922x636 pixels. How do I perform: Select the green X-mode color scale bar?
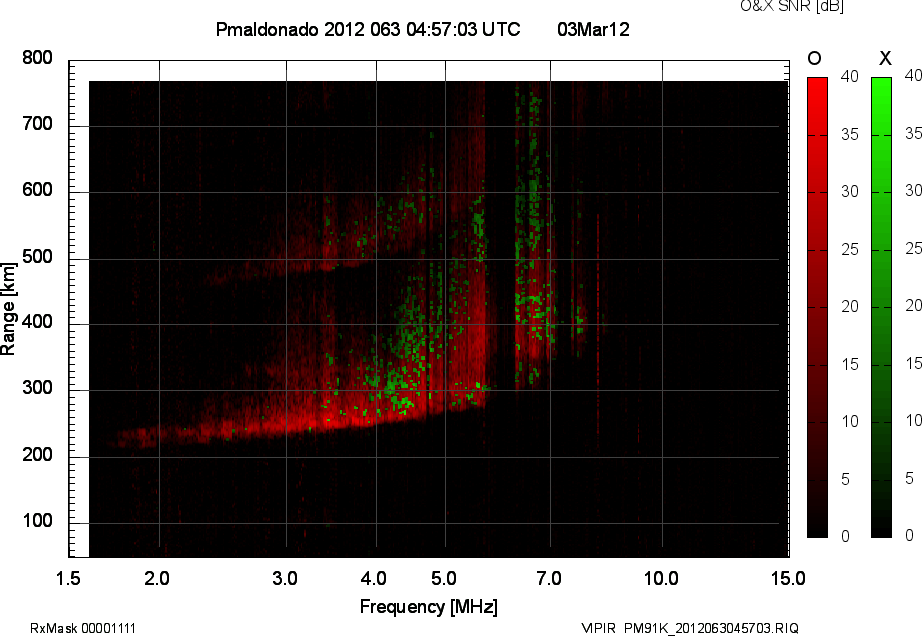point(881,307)
